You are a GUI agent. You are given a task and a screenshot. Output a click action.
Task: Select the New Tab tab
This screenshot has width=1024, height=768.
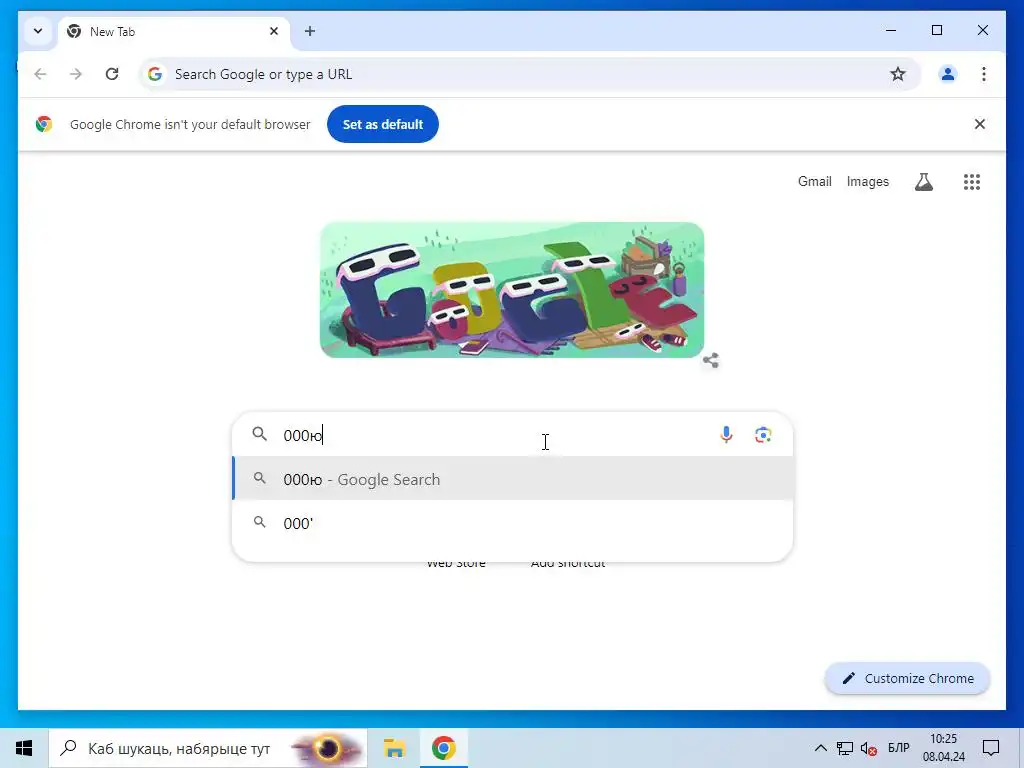tap(174, 31)
